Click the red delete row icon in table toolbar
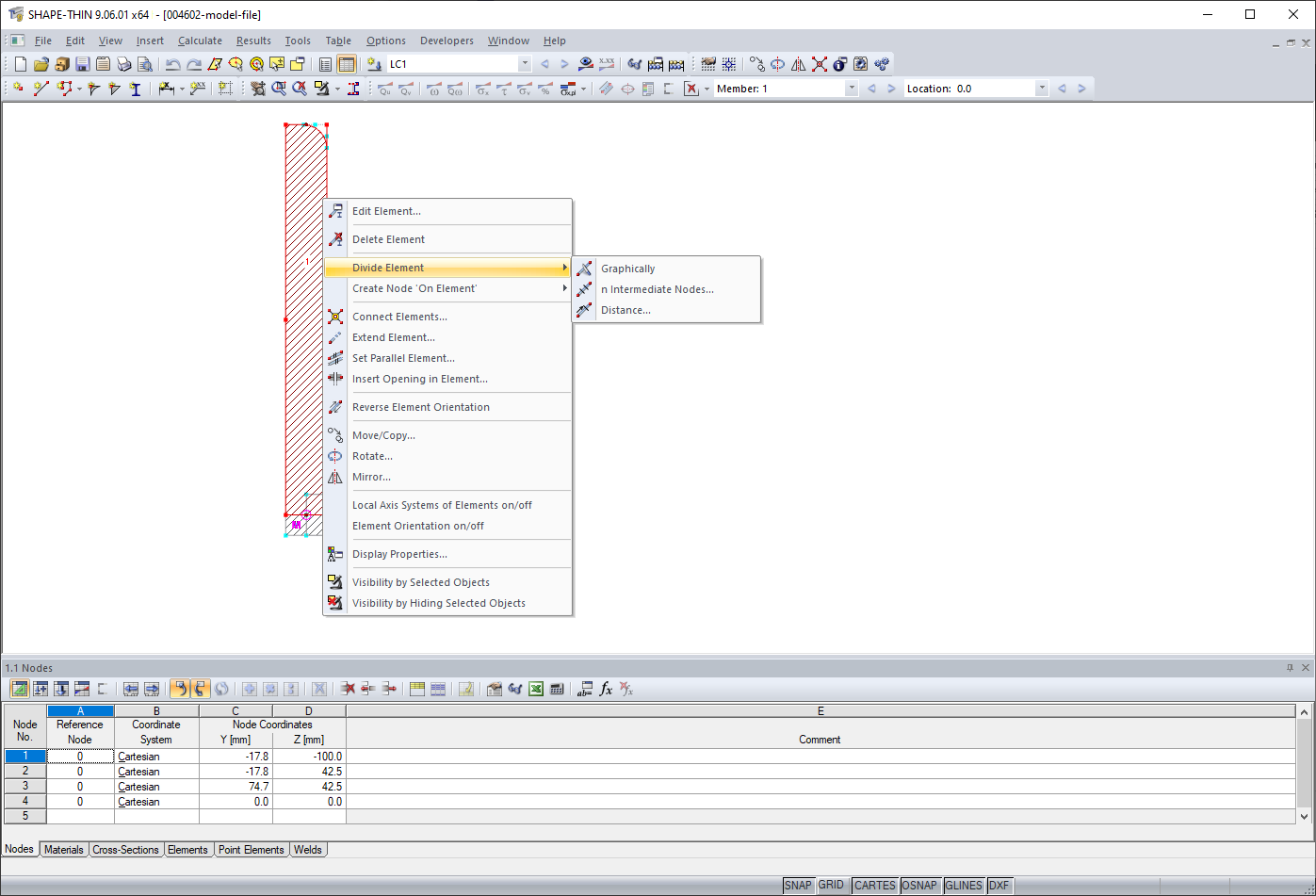 tap(348, 689)
